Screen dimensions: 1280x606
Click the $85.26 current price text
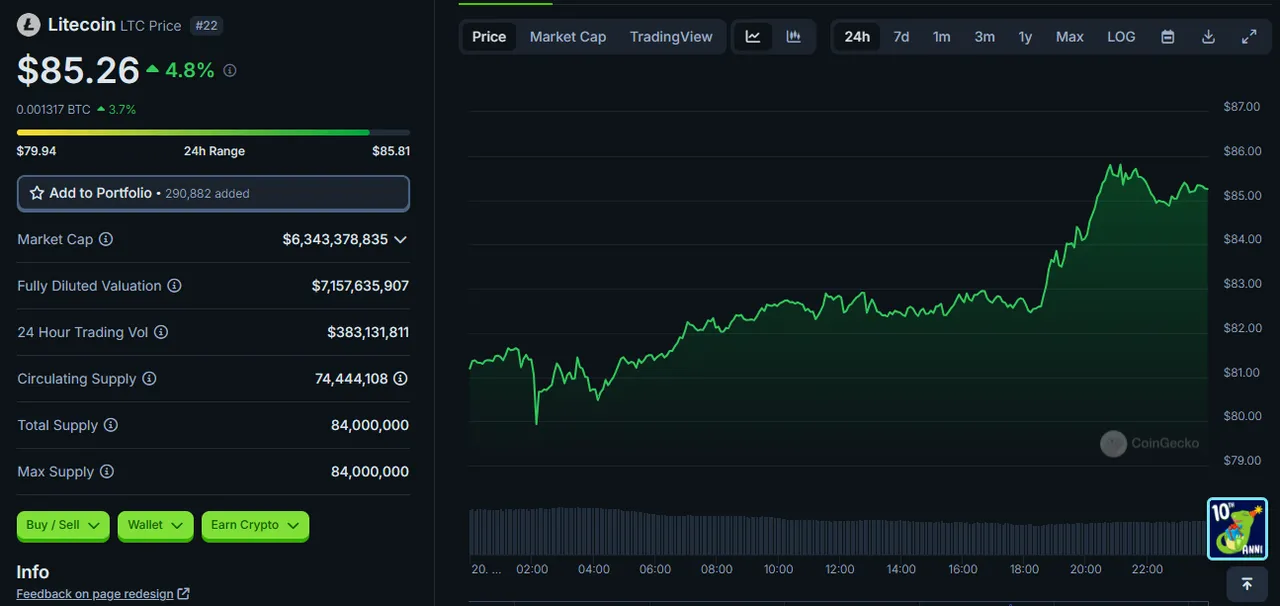click(x=78, y=70)
